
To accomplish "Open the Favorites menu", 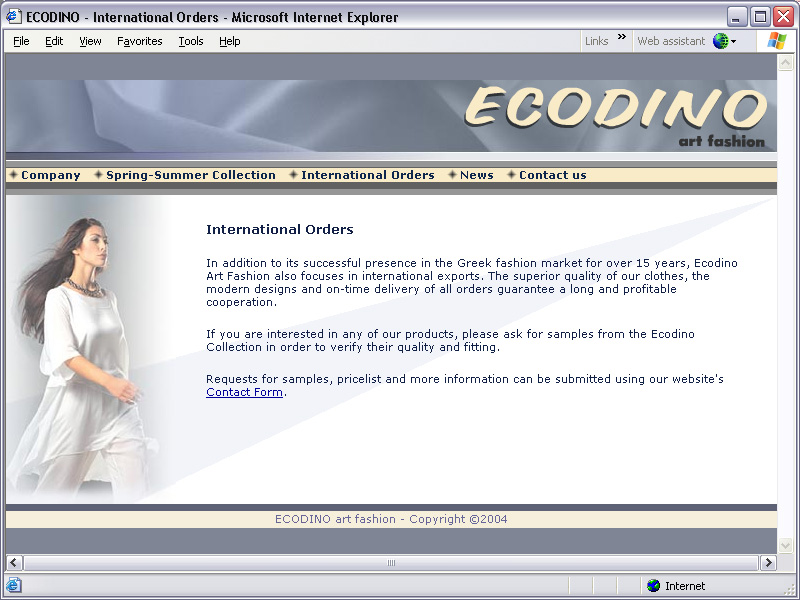I will tap(139, 41).
